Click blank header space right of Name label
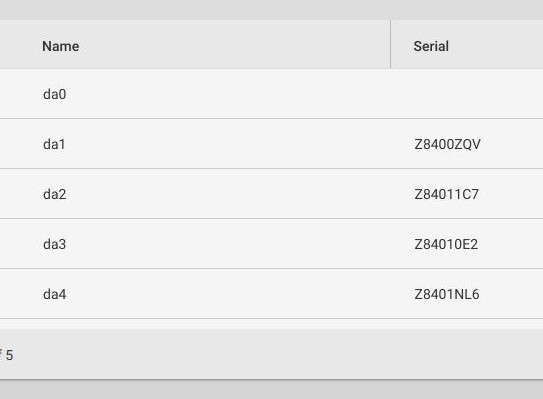This screenshot has height=399, width=543. click(x=235, y=46)
